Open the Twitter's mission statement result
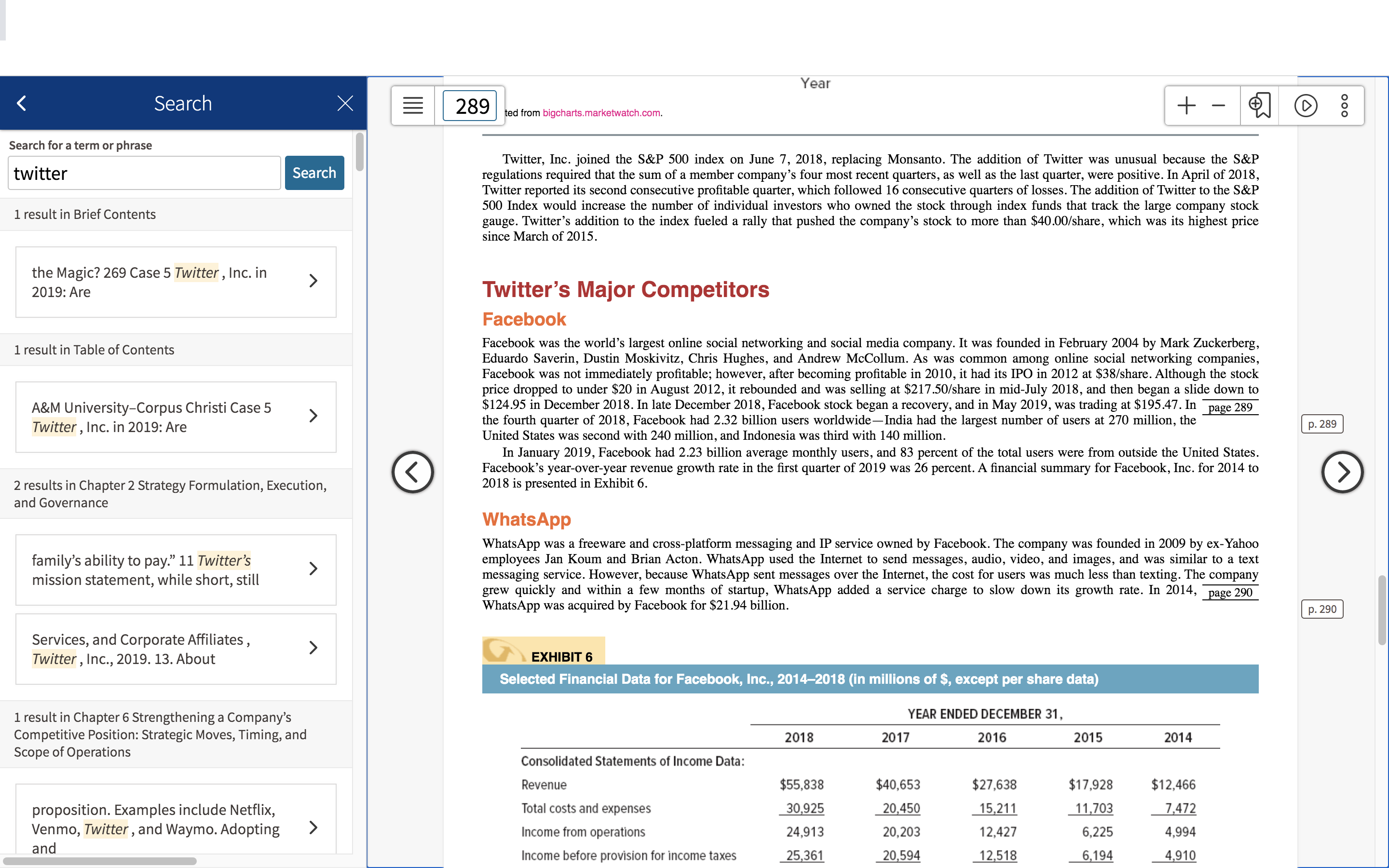The width and height of the screenshot is (1389, 868). tap(176, 570)
